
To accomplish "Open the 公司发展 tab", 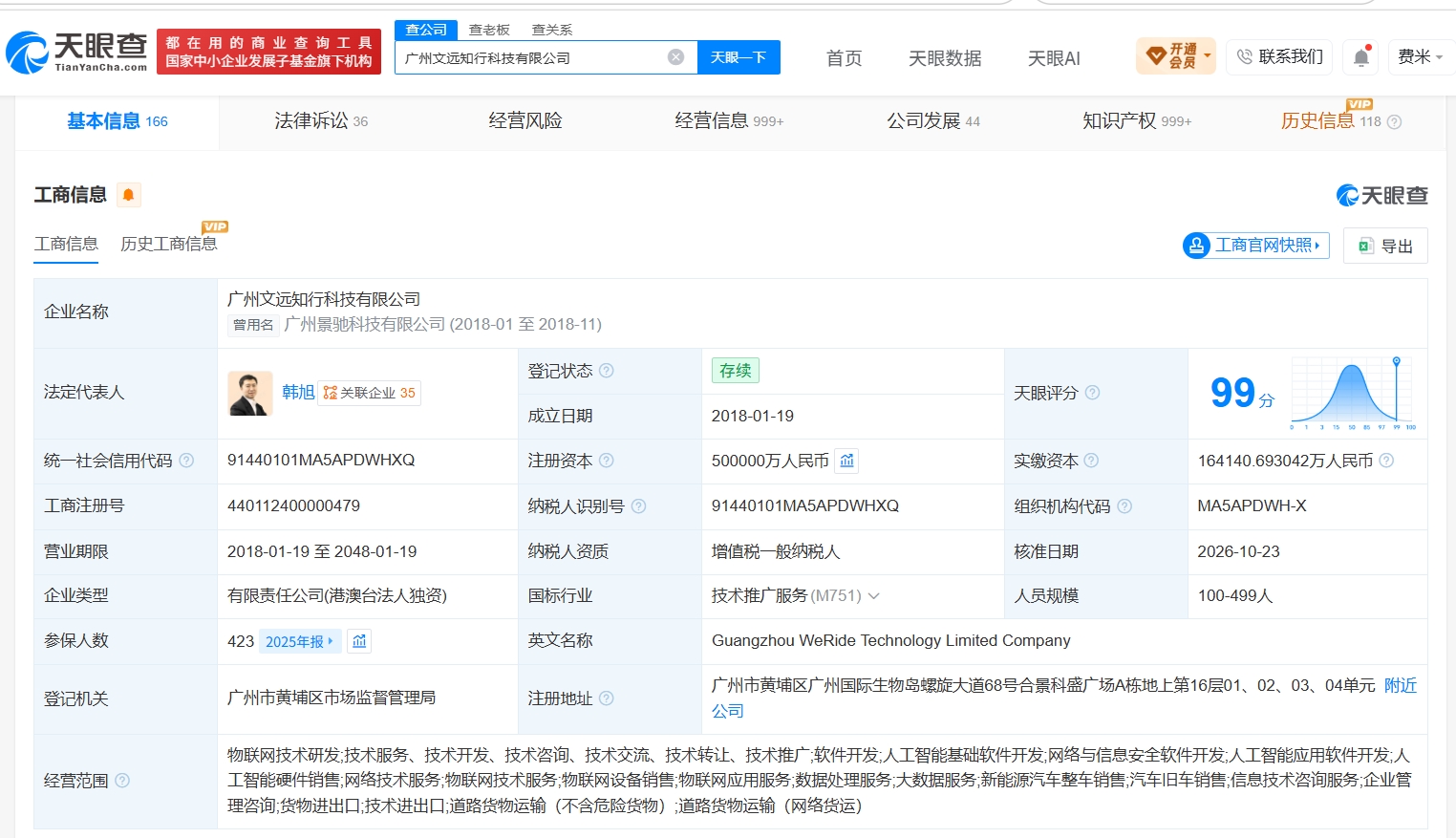I will coord(933,121).
